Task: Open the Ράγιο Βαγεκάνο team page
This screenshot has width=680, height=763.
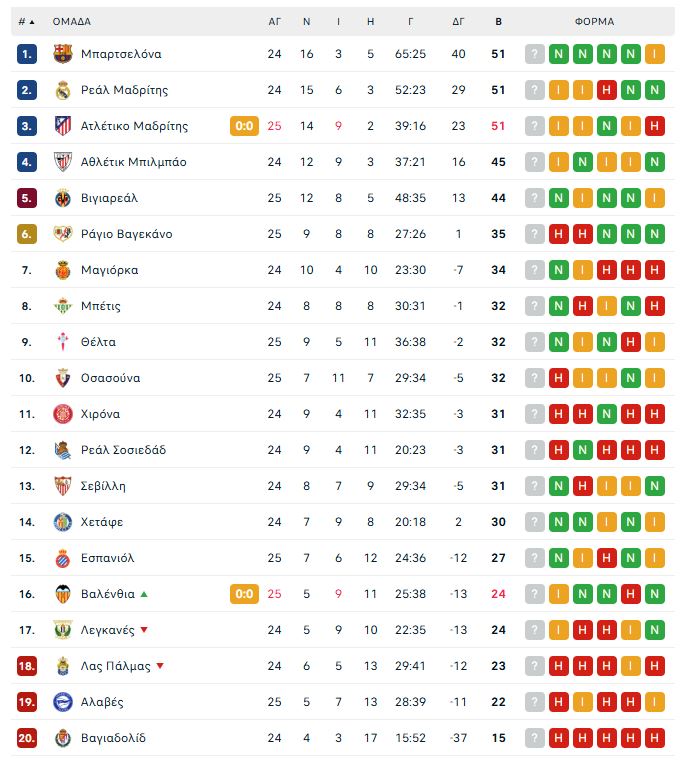Action: click(127, 234)
